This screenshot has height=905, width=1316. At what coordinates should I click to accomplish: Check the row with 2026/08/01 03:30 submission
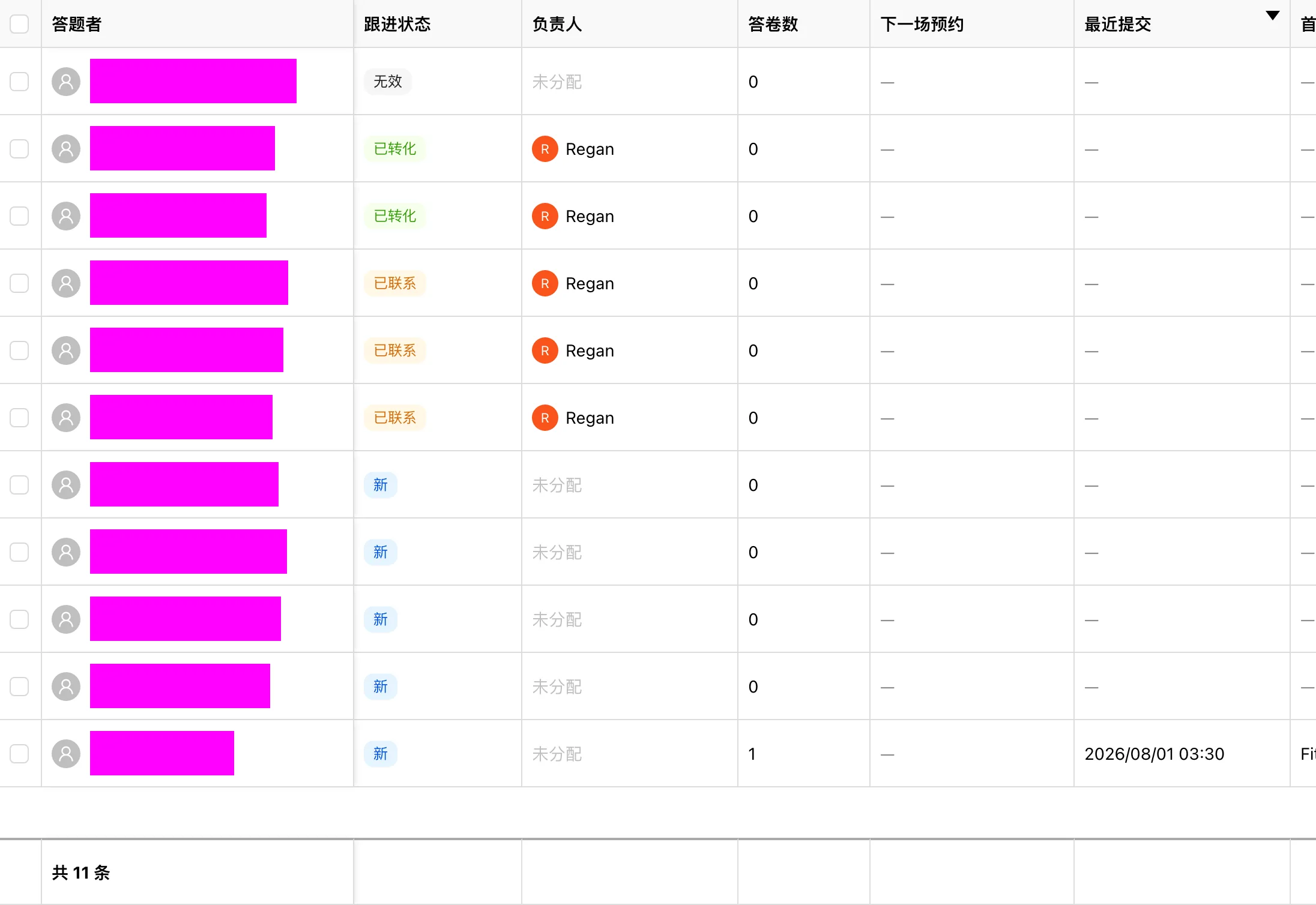pyautogui.click(x=19, y=754)
